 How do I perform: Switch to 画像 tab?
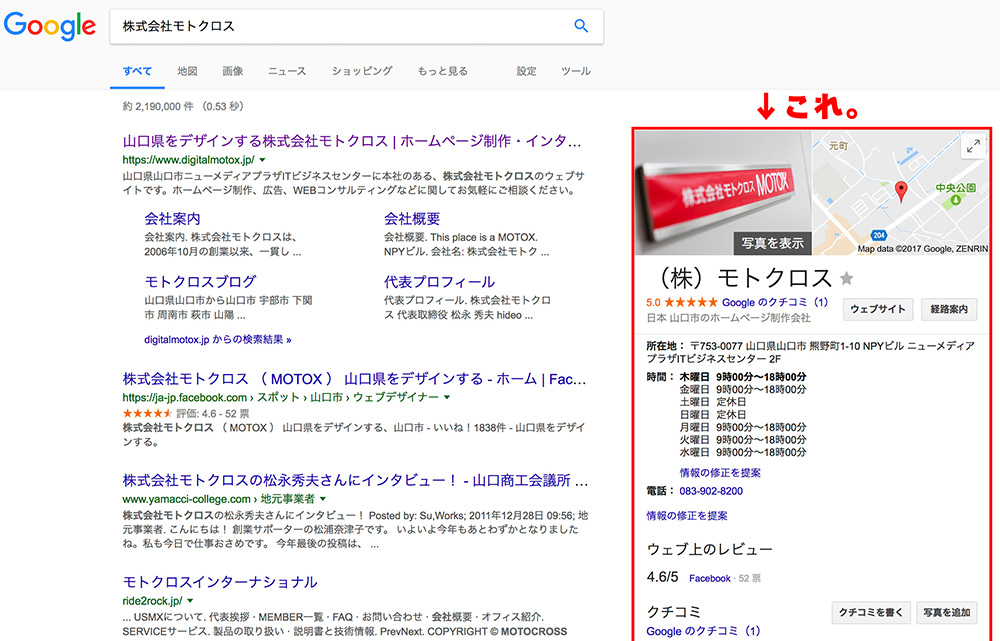click(232, 71)
